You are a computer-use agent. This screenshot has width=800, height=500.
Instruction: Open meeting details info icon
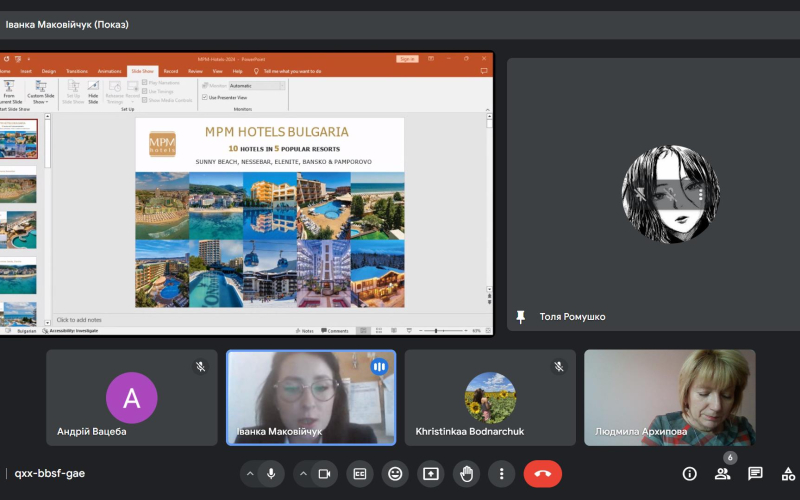[x=689, y=474]
